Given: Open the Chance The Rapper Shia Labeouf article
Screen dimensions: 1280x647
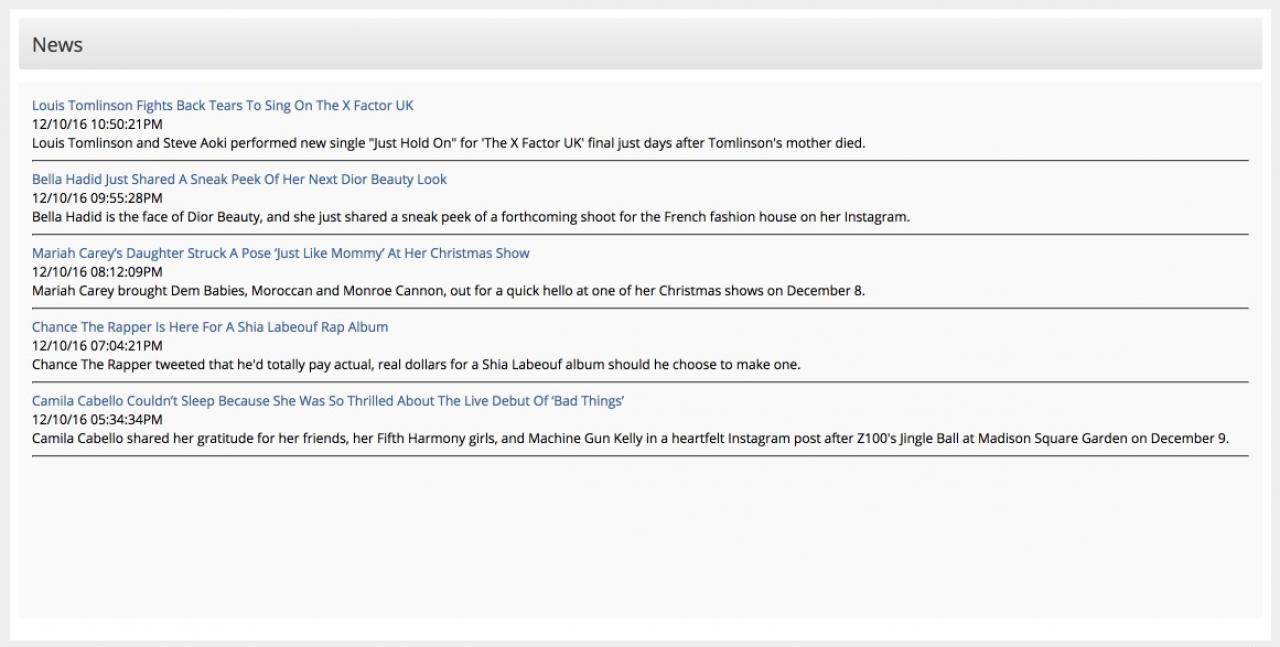Looking at the screenshot, I should 210,327.
